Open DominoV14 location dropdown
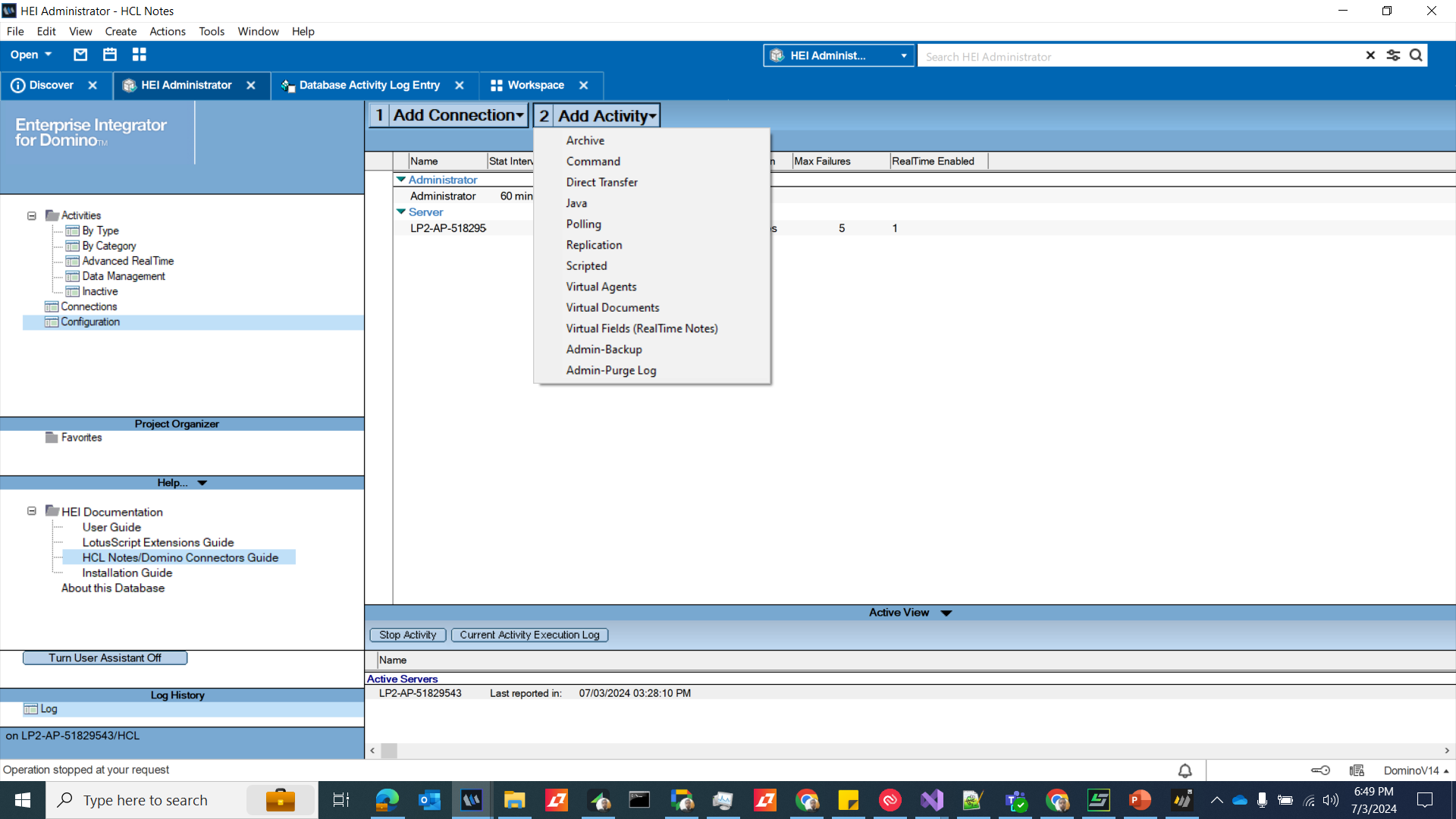Screen dimensions: 1456x819 point(1417,770)
